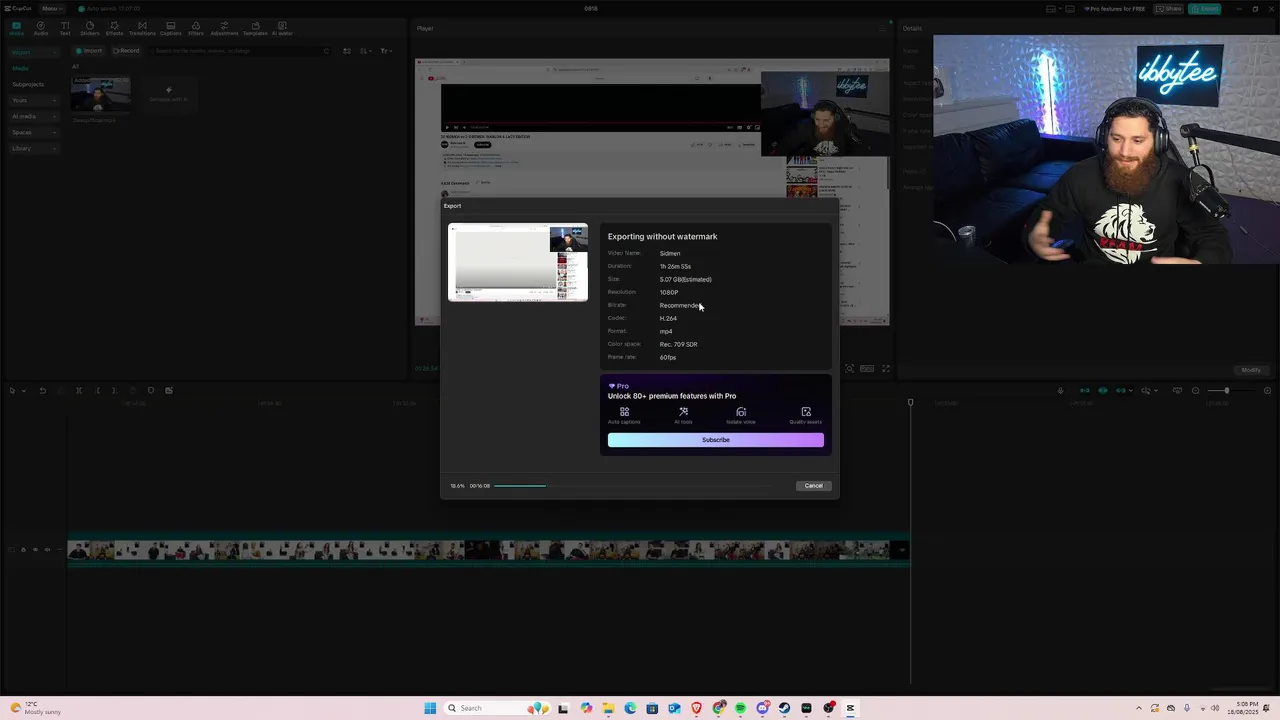Click the Modify button in Details panel
The width and height of the screenshot is (1280, 720).
point(1250,370)
